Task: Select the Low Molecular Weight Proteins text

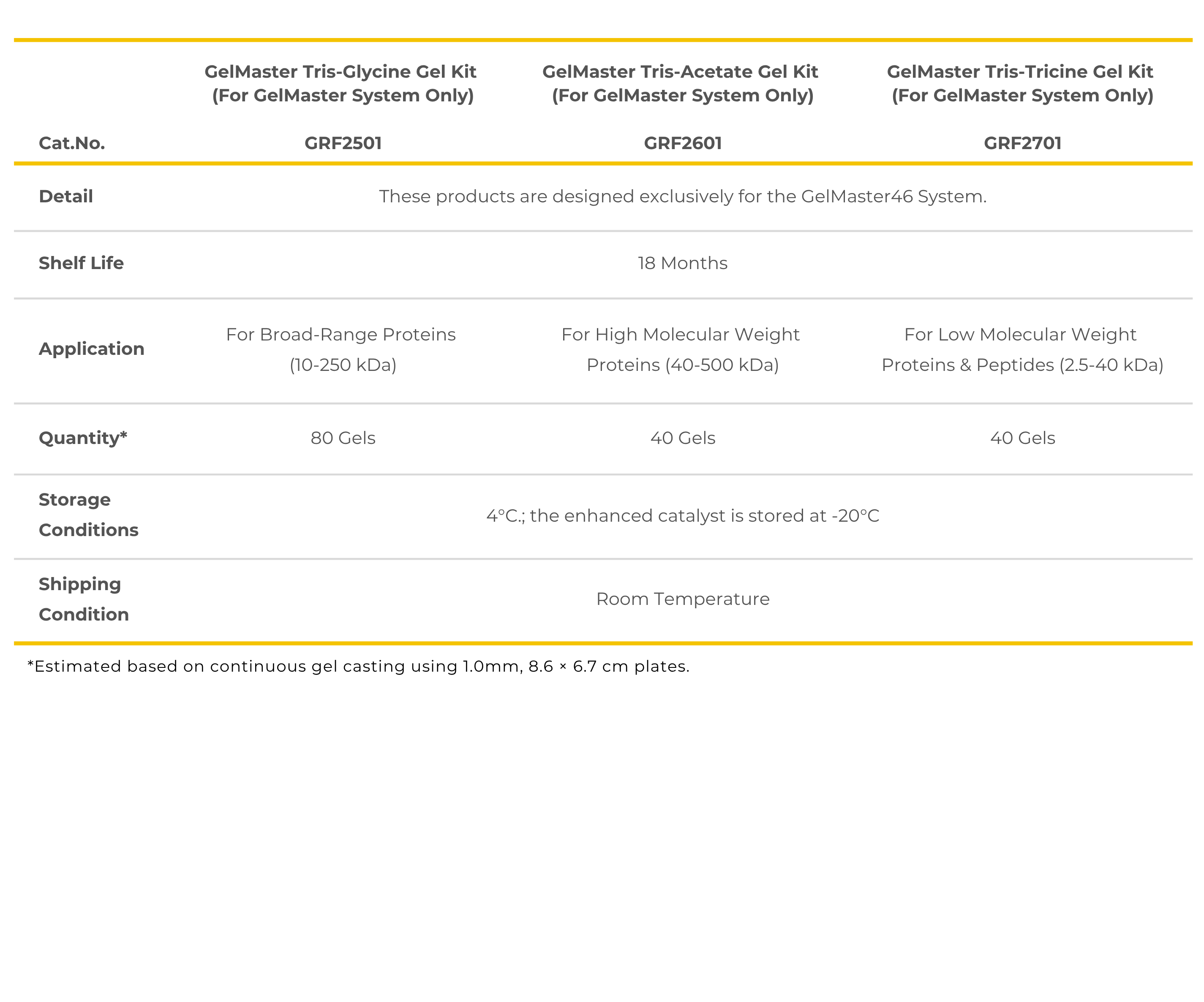Action: (x=1022, y=349)
